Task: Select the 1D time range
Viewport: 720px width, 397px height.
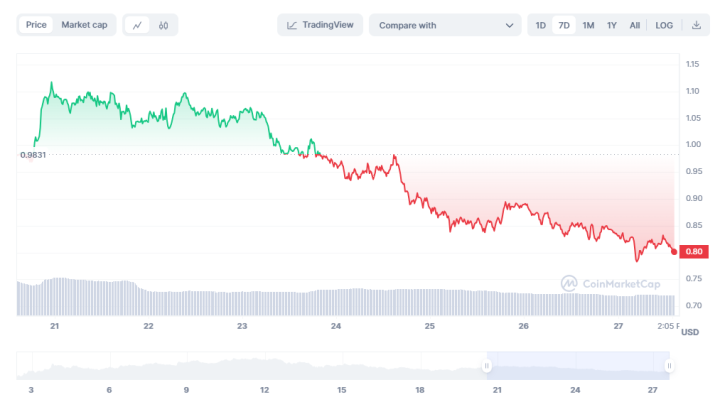Action: pyautogui.click(x=540, y=25)
